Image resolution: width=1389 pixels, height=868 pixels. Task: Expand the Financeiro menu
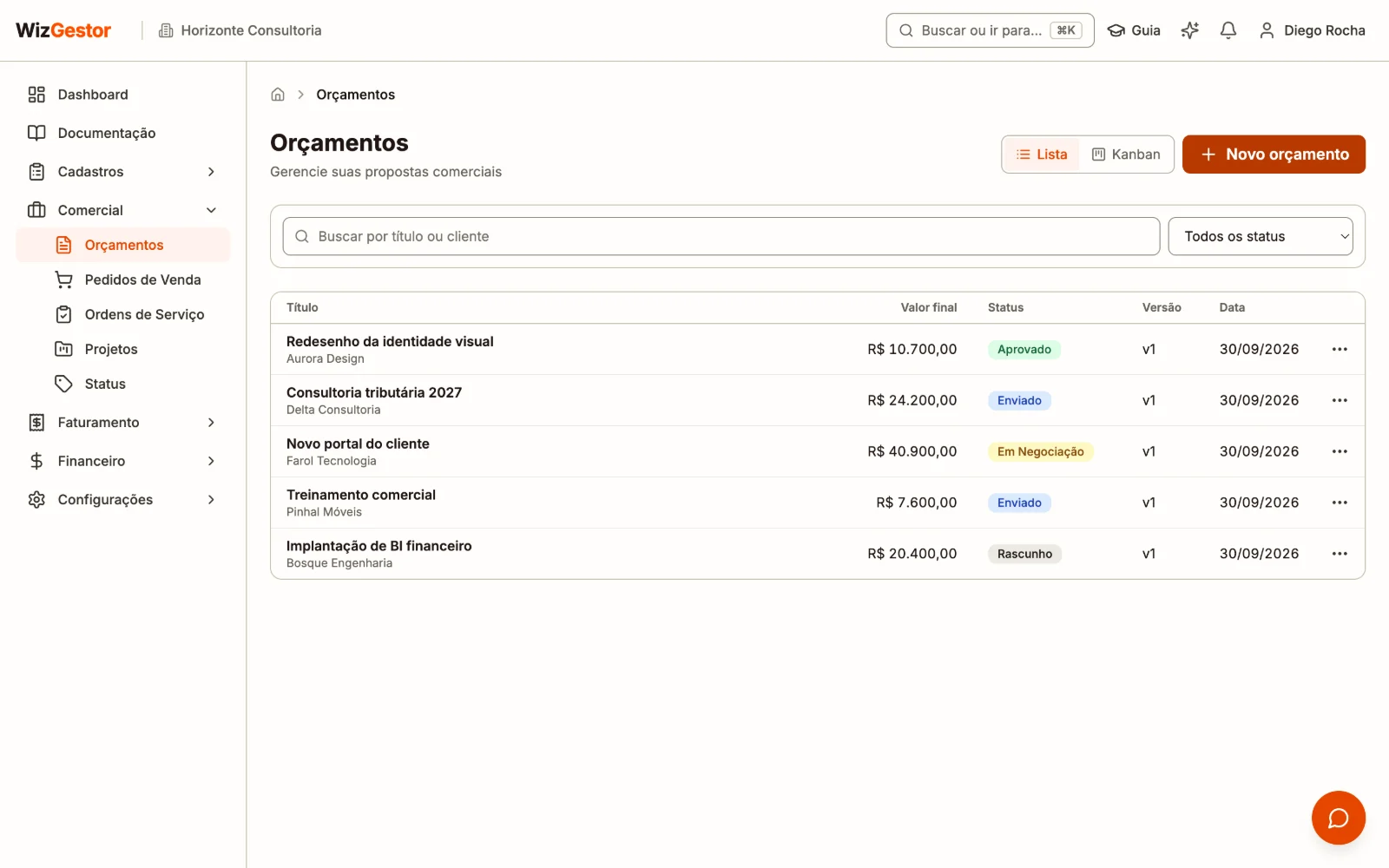(x=122, y=461)
